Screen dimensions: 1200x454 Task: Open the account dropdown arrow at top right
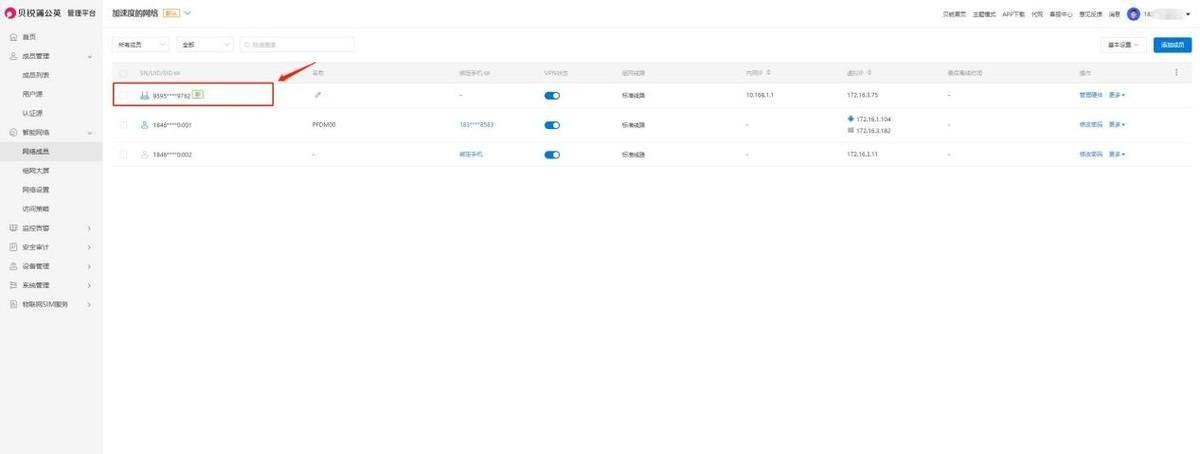[1188, 14]
